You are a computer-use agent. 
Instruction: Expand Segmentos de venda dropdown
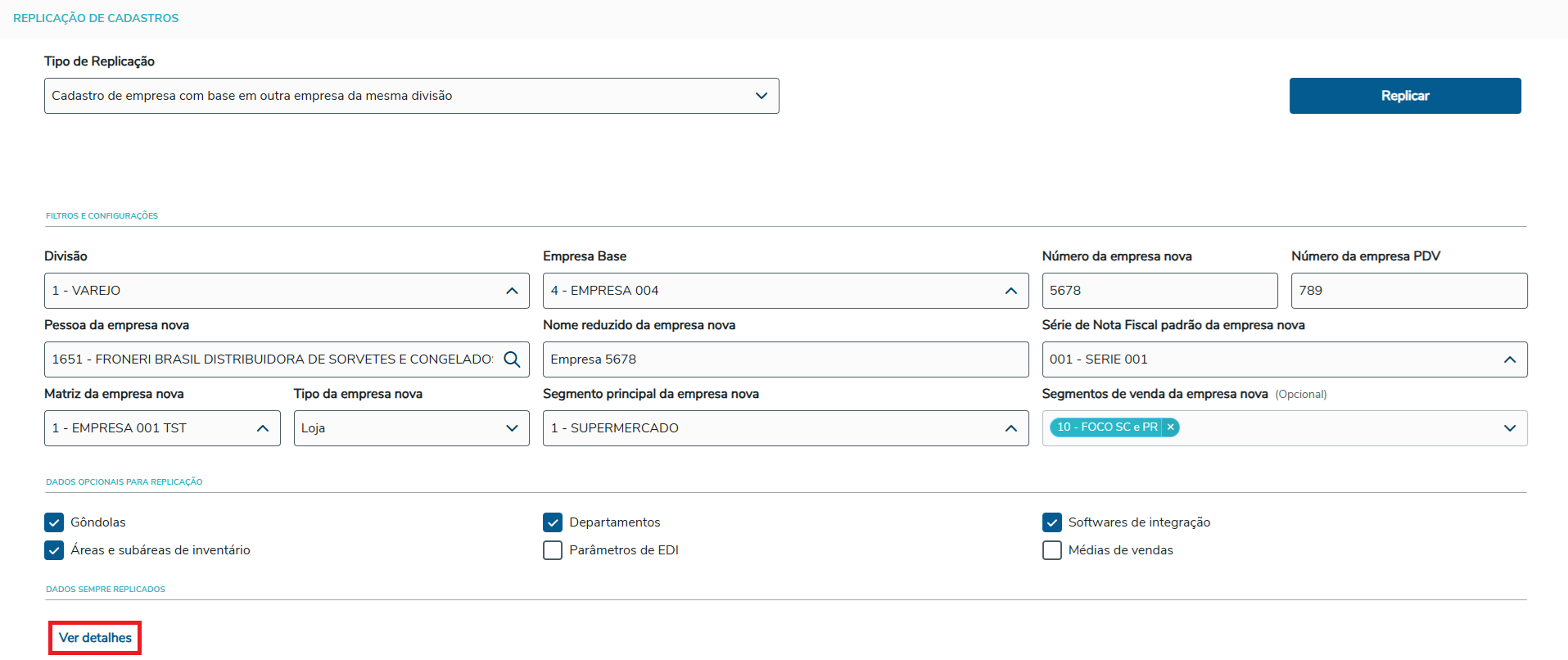point(1509,428)
